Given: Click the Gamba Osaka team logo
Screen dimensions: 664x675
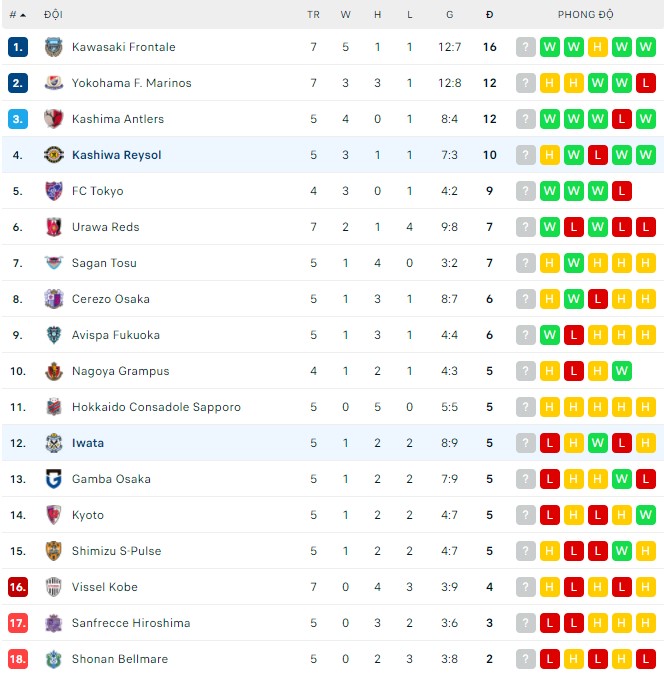Looking at the screenshot, I should pyautogui.click(x=54, y=479).
